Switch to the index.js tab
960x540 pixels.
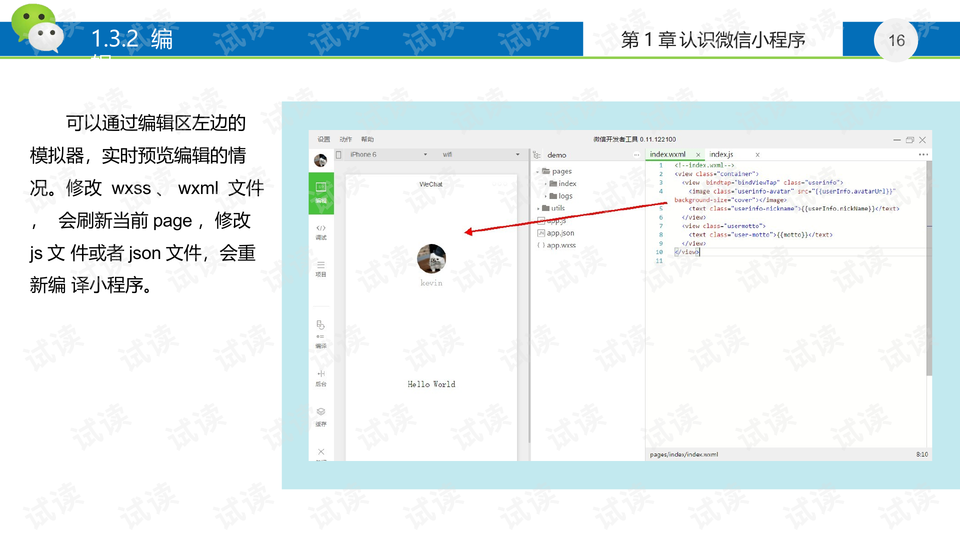pos(721,154)
